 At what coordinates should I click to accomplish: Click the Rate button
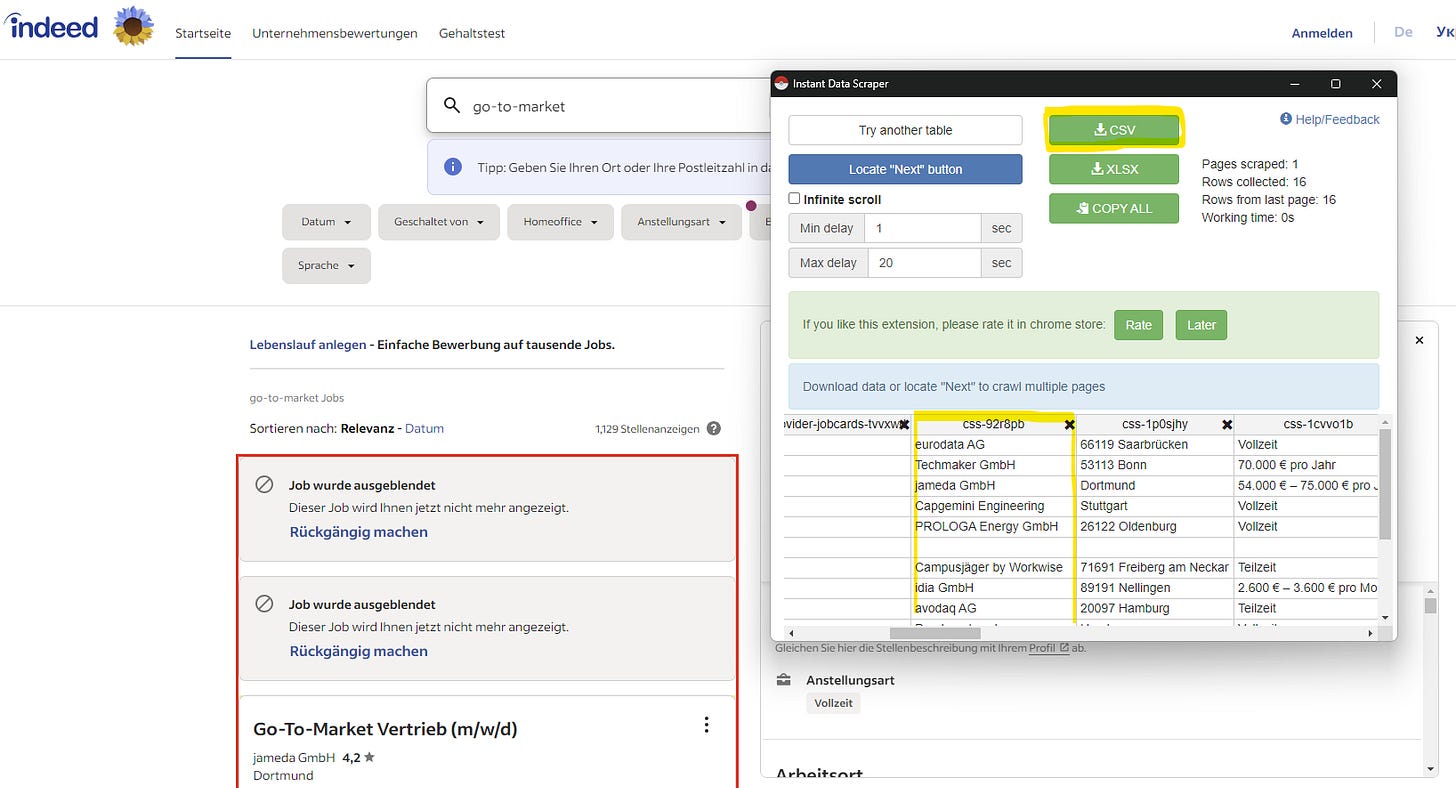tap(1138, 325)
